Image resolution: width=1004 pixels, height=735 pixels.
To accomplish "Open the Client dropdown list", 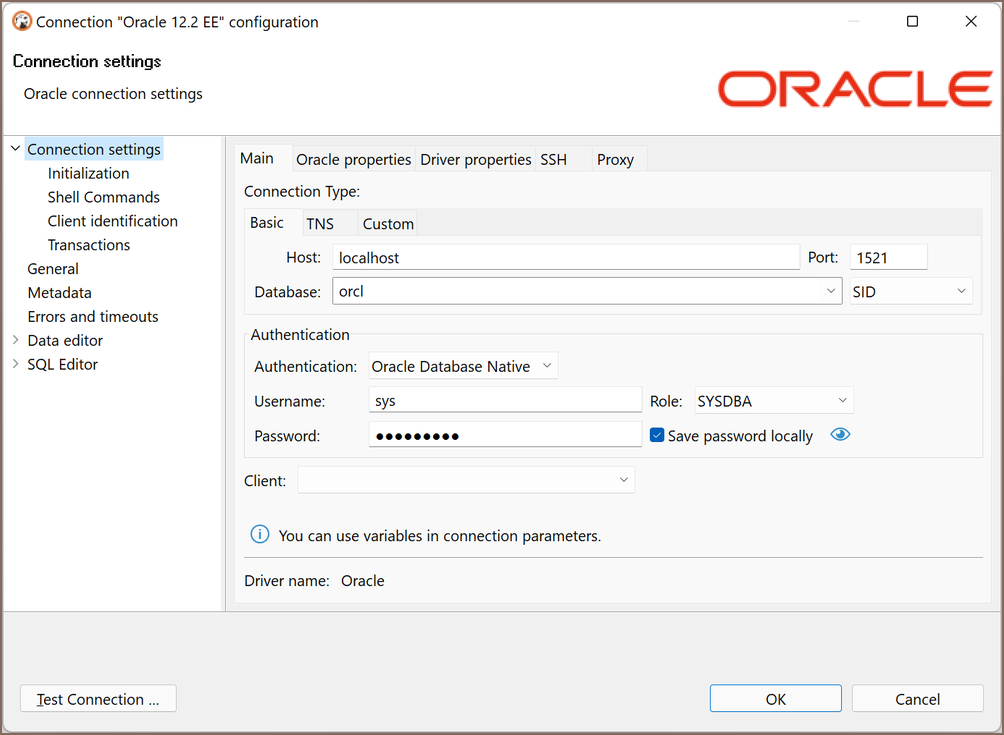I will tap(466, 480).
